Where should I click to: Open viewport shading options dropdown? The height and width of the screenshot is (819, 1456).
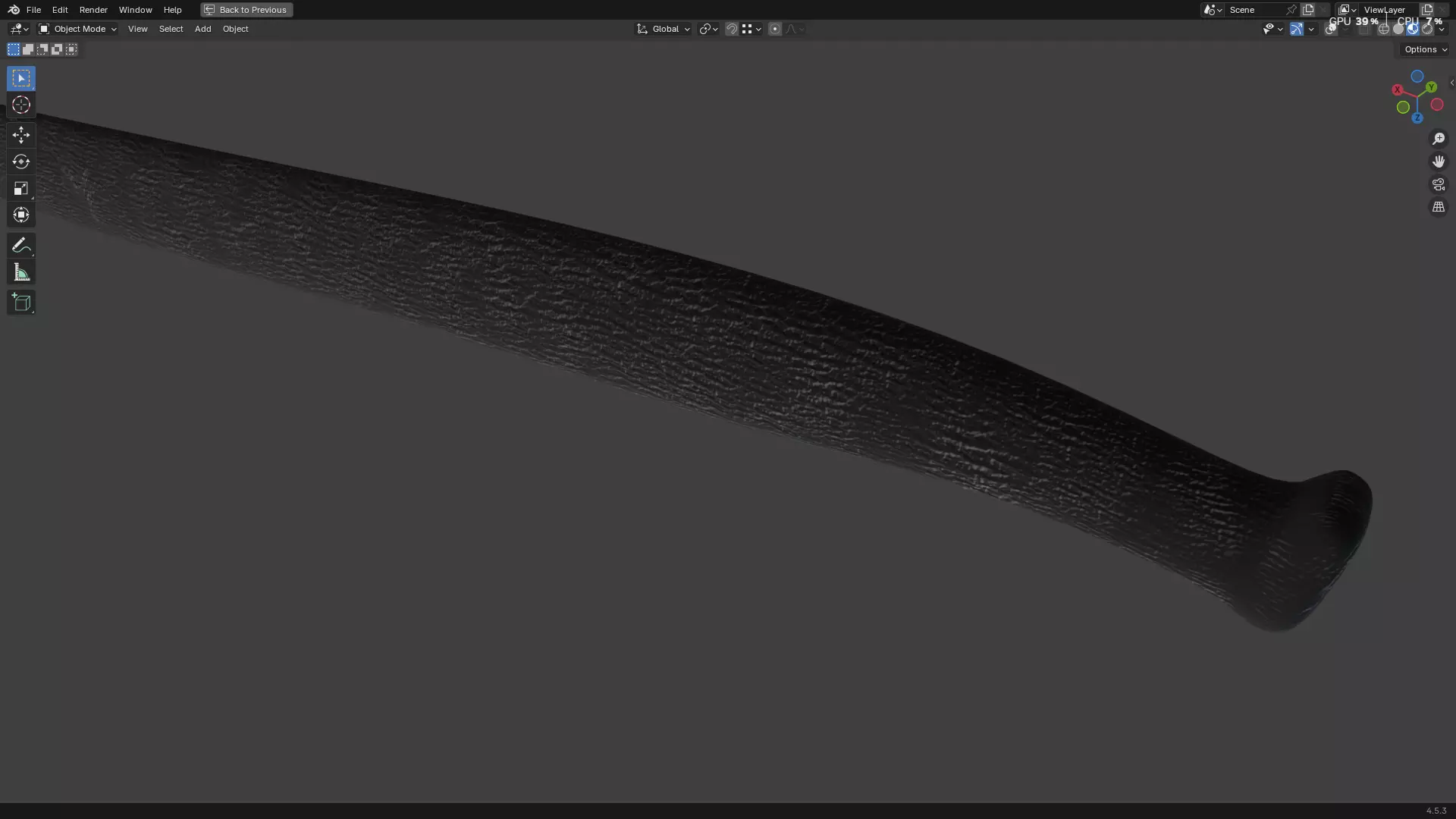(1442, 30)
